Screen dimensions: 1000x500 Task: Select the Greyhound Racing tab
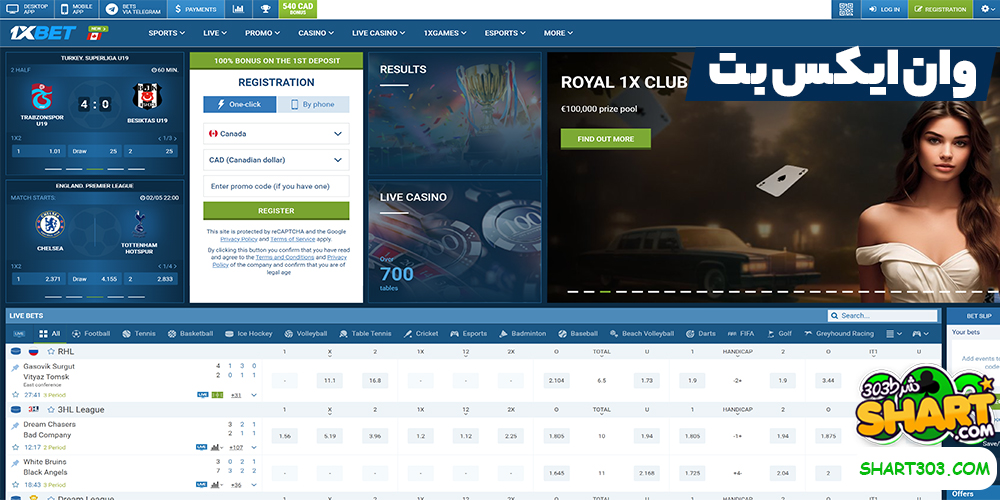(x=839, y=334)
